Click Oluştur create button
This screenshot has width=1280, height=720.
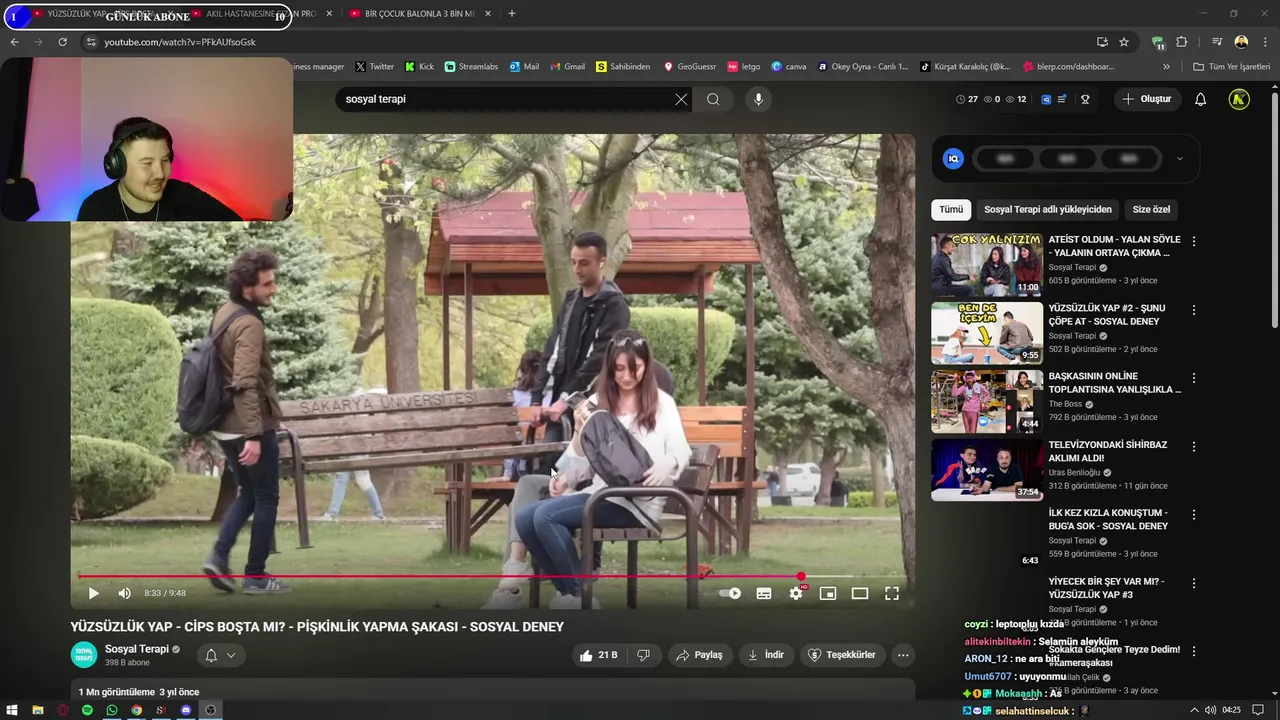[1147, 99]
